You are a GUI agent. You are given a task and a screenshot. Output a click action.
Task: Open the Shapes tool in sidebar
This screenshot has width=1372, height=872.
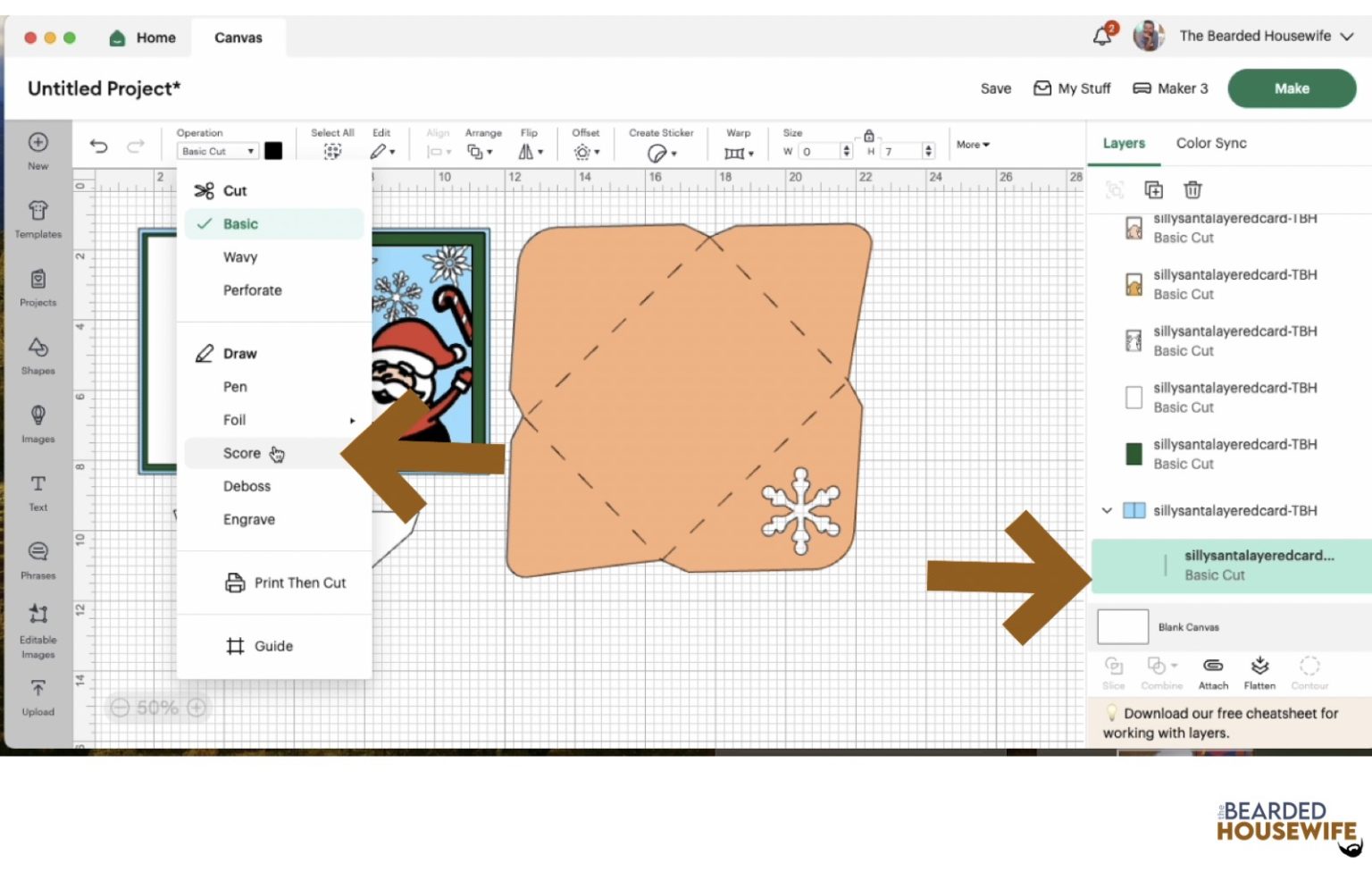click(x=38, y=348)
